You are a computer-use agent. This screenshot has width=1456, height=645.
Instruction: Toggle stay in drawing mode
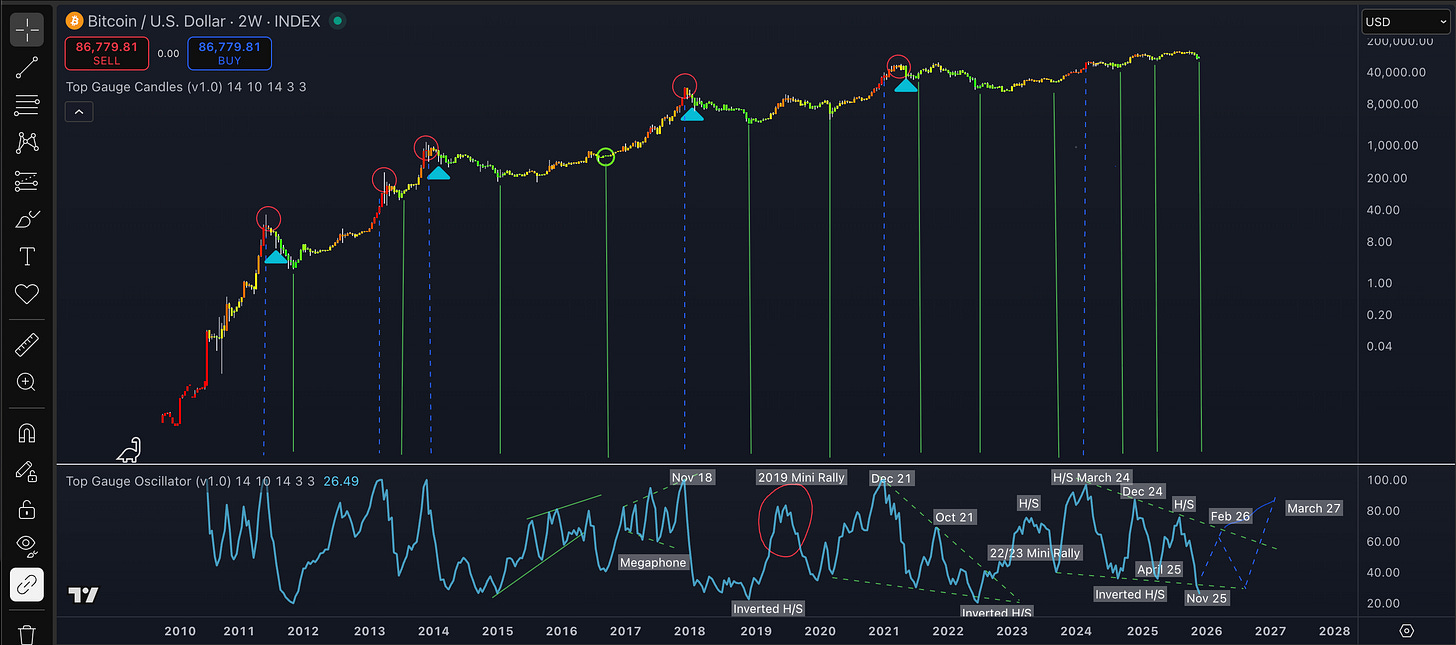27,471
